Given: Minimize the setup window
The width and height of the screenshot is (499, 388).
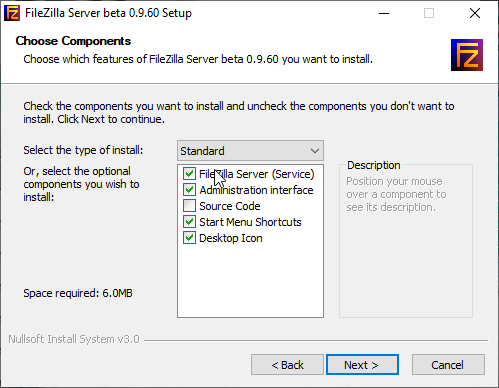Looking at the screenshot, I should pos(384,13).
